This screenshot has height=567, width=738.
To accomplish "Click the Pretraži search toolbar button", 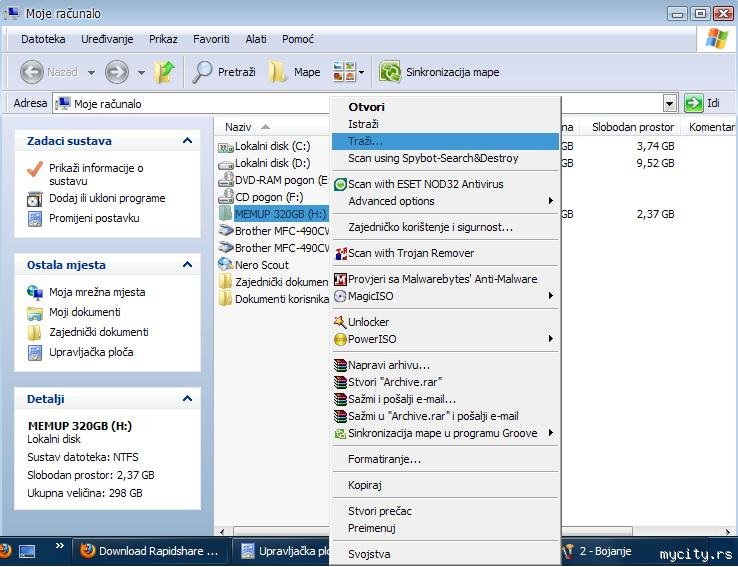I will click(224, 72).
